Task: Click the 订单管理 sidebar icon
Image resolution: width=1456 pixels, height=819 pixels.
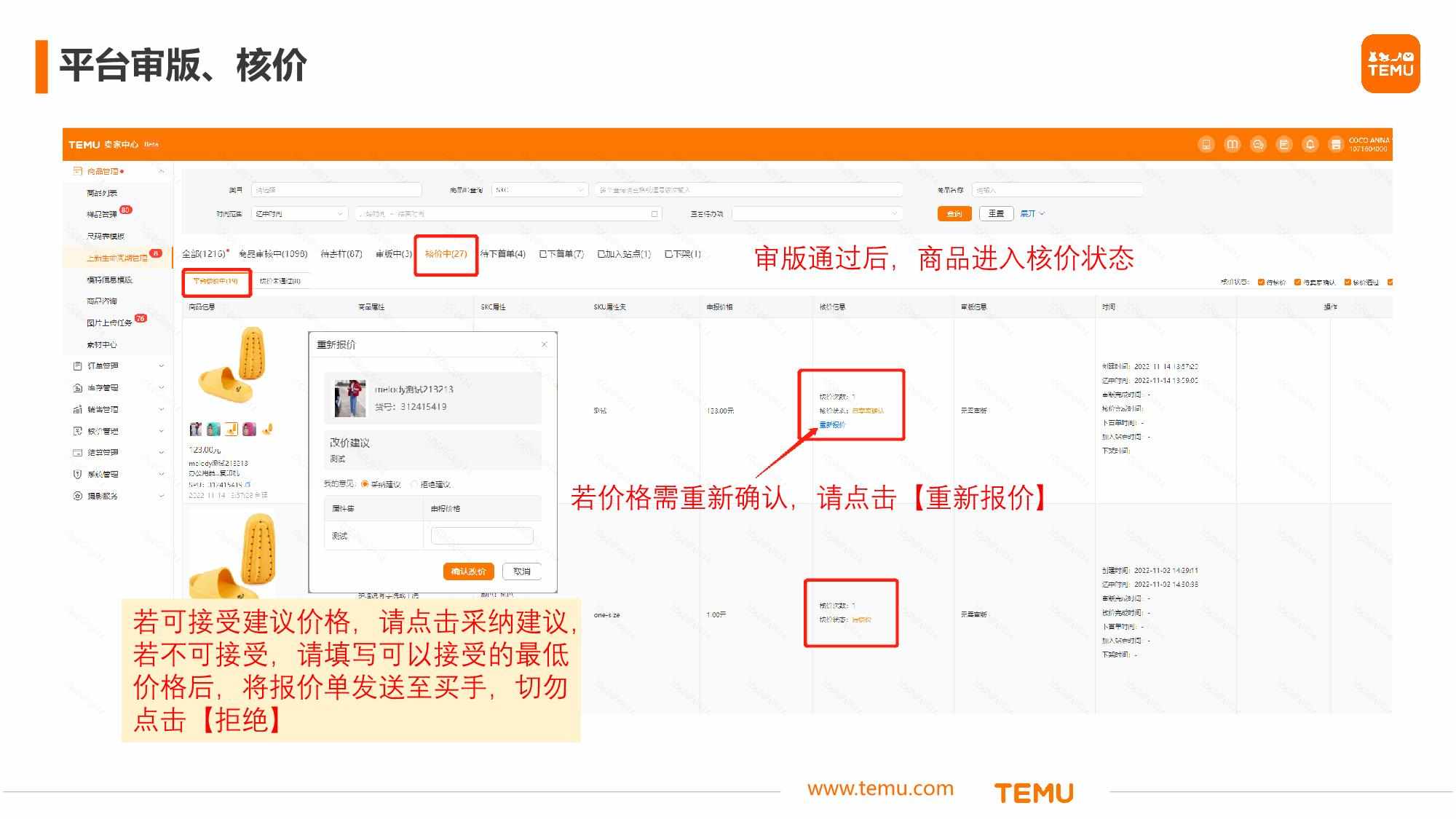Action: (78, 365)
